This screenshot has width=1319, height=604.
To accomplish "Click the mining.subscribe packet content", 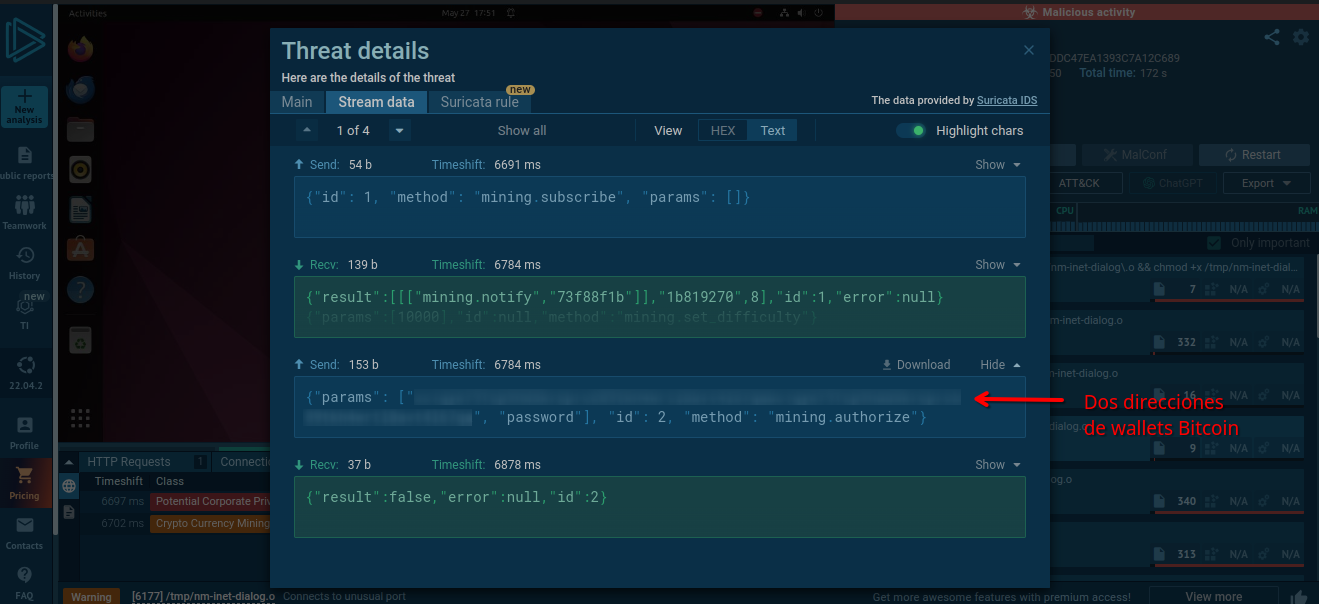I will point(660,207).
